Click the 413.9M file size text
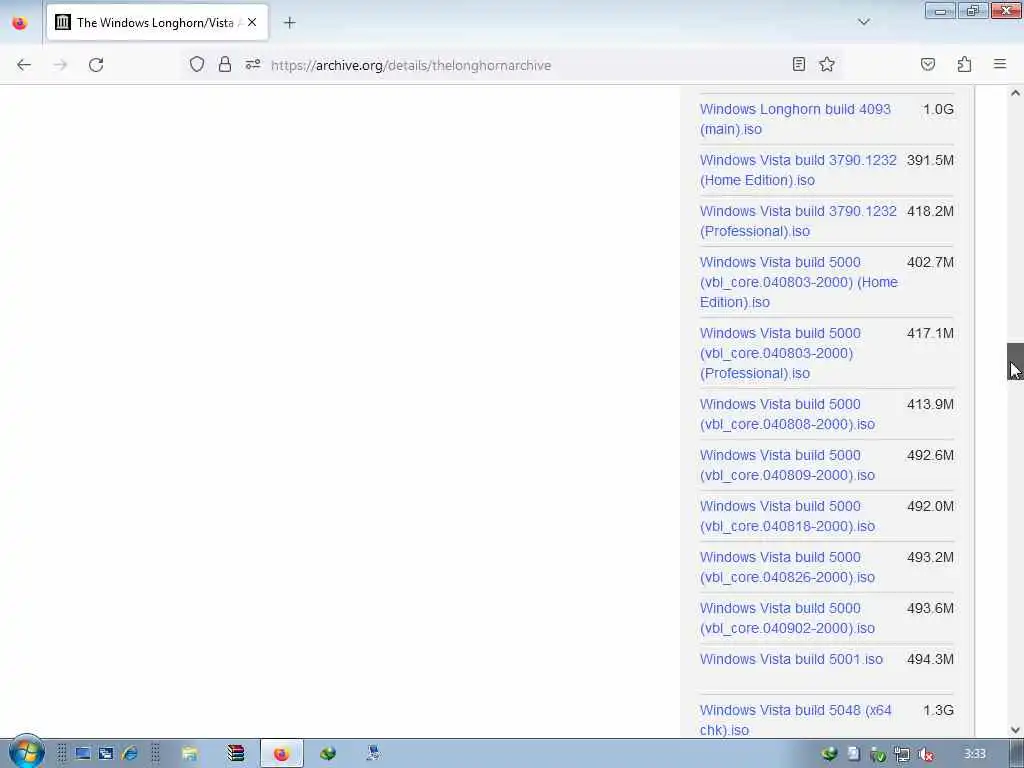Image resolution: width=1024 pixels, height=768 pixels. [x=930, y=404]
